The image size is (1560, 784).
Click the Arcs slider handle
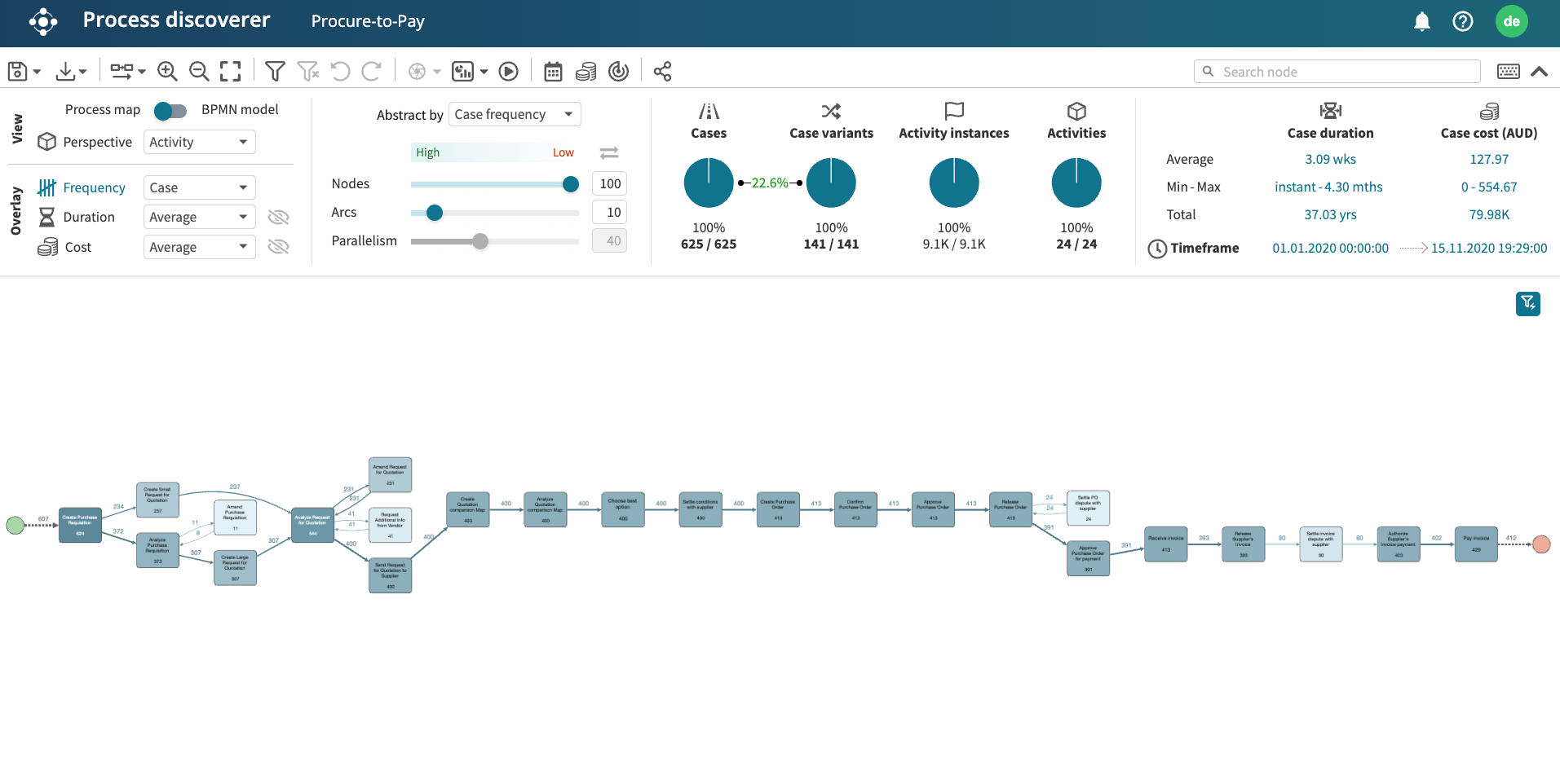tap(435, 213)
